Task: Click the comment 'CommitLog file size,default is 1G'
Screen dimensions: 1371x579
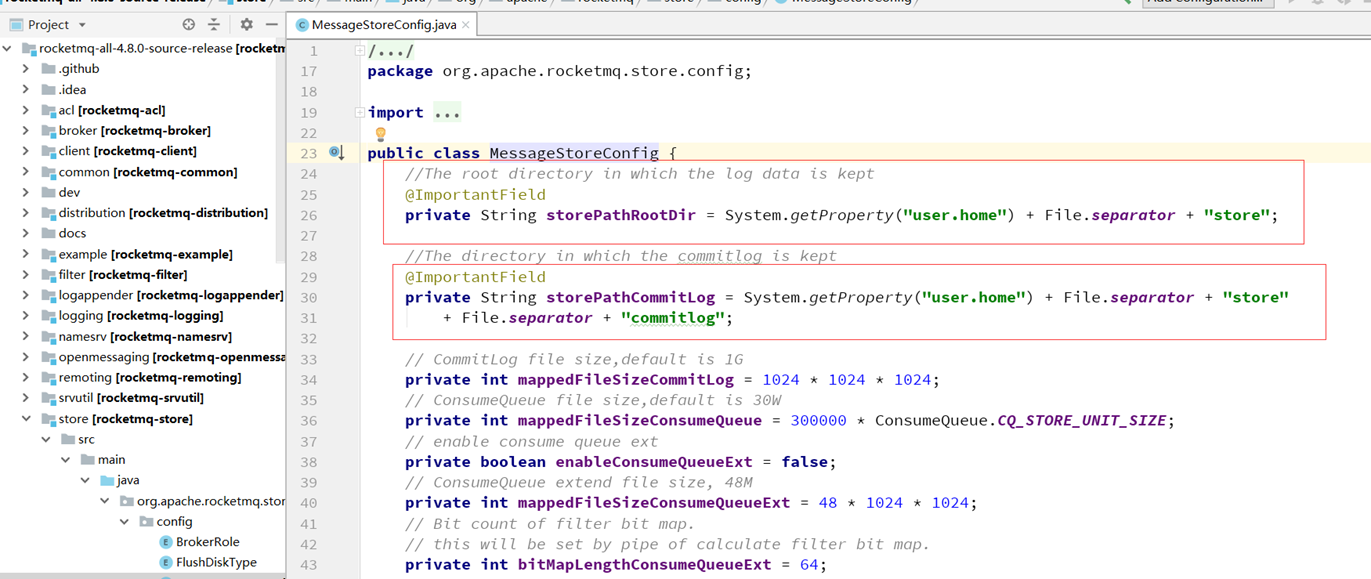Action: pyautogui.click(x=574, y=359)
